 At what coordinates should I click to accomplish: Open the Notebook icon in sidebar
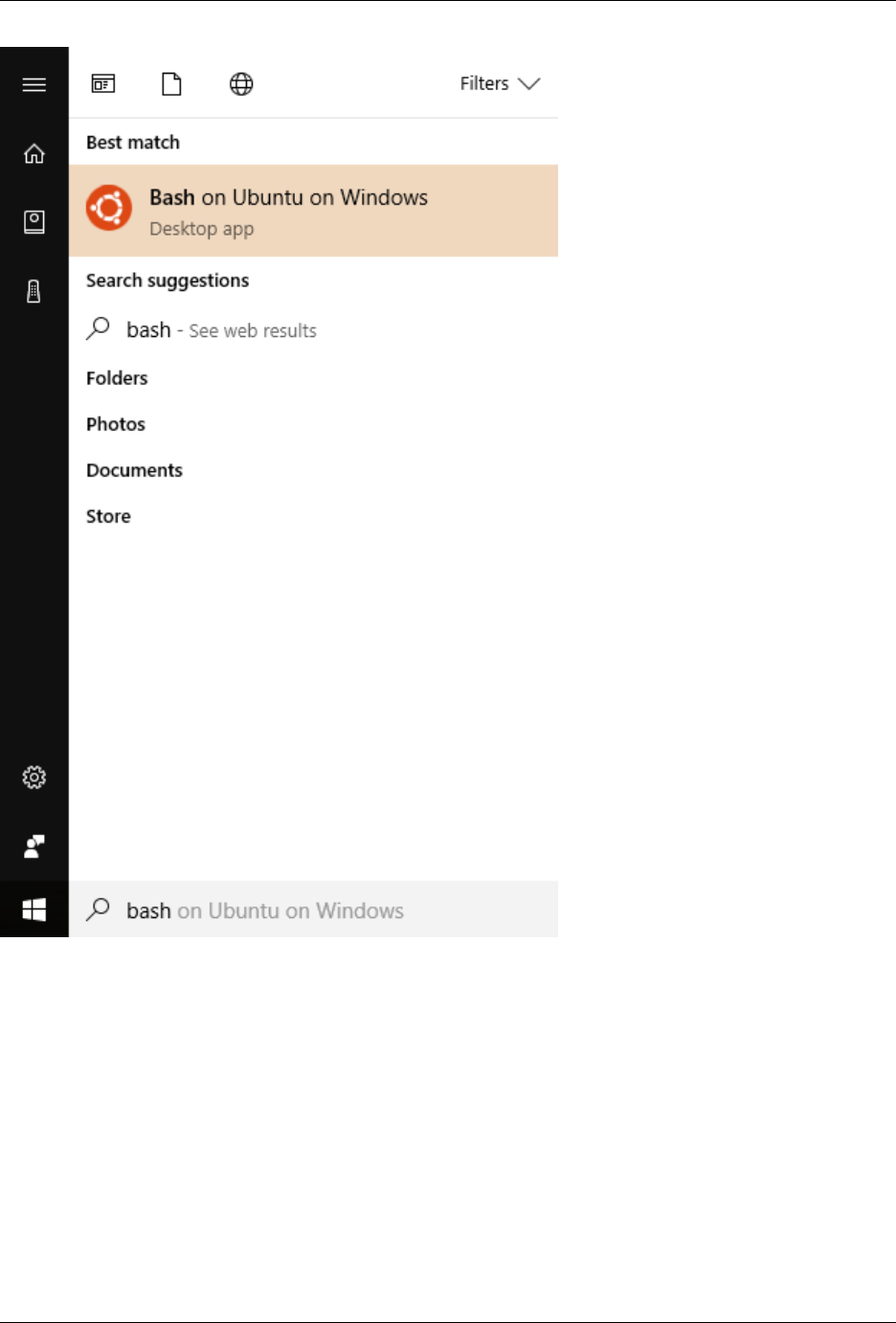click(x=34, y=222)
